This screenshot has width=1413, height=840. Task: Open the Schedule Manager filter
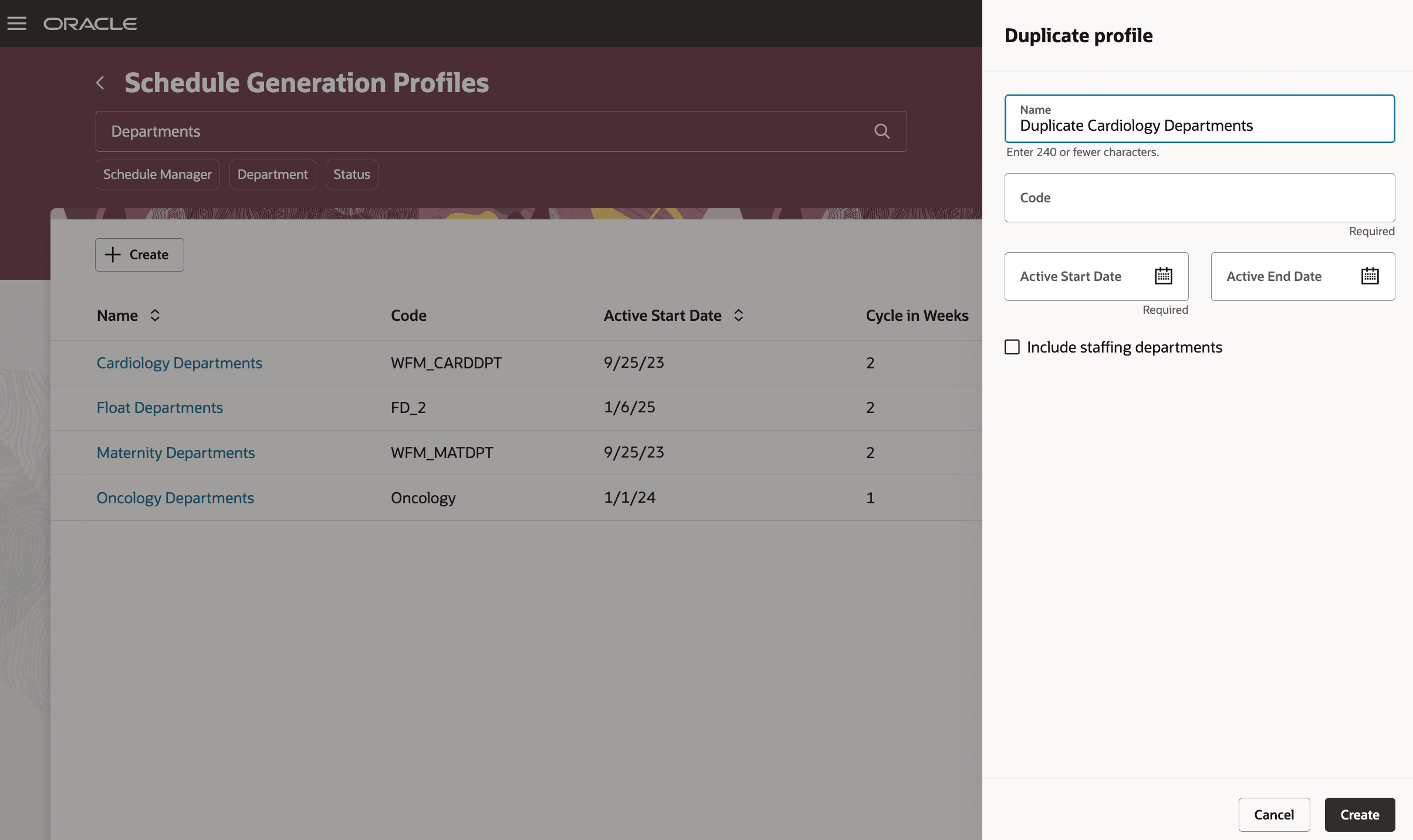pos(157,174)
